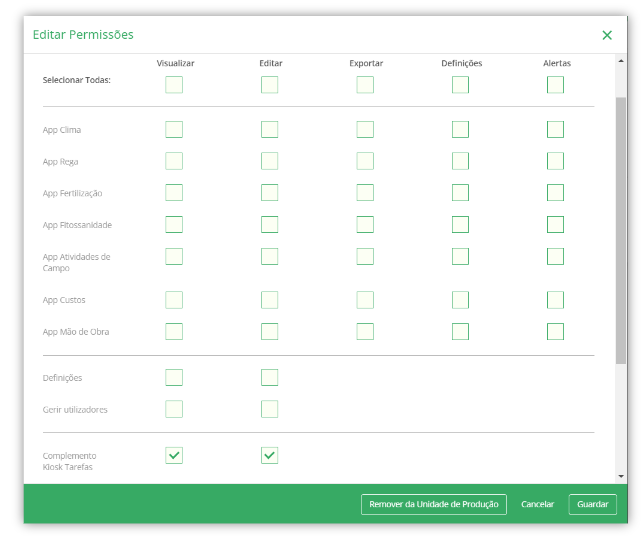The width and height of the screenshot is (641, 544).
Task: Click the scrollbar up arrow
Action: pyautogui.click(x=621, y=61)
